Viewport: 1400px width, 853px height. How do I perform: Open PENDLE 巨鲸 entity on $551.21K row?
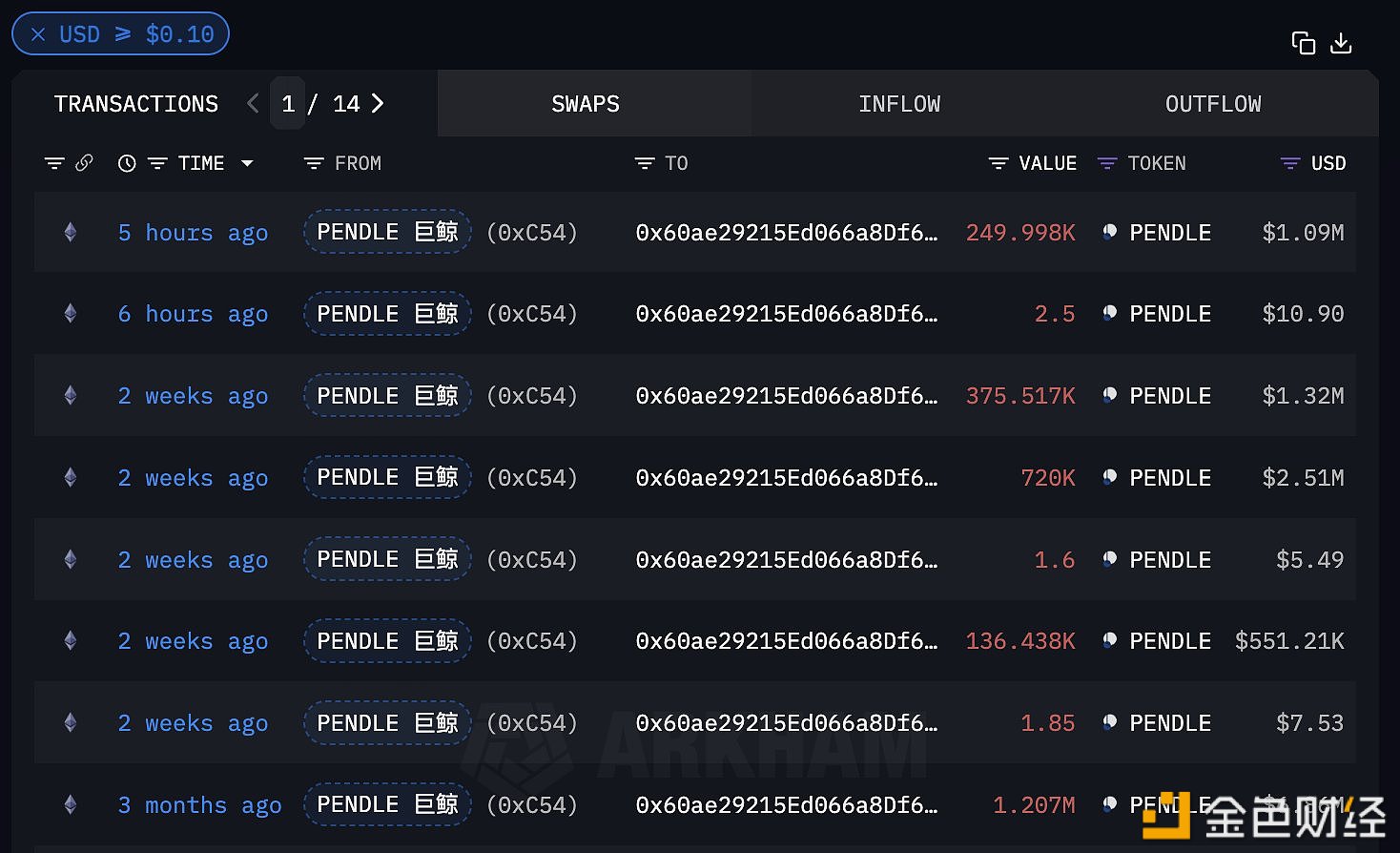tap(387, 640)
